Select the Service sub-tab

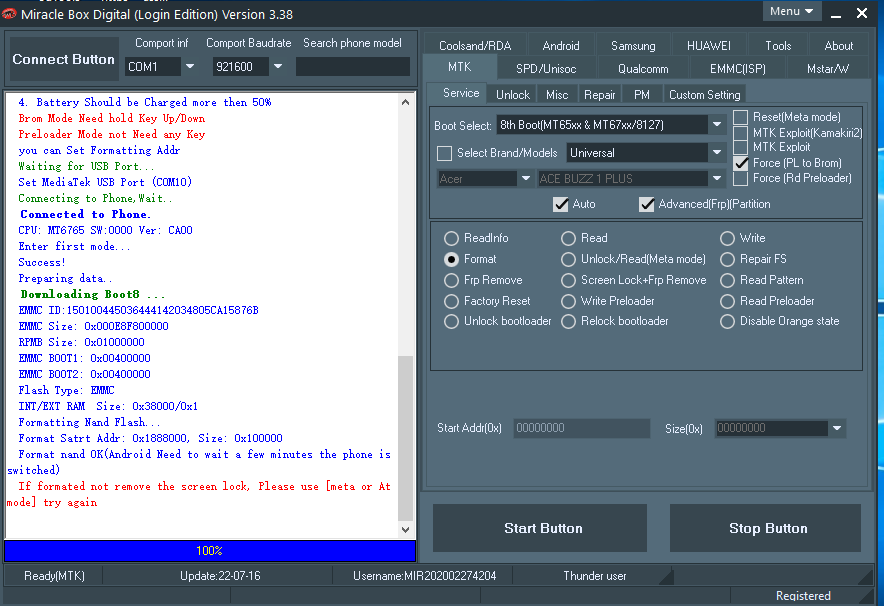tap(461, 93)
